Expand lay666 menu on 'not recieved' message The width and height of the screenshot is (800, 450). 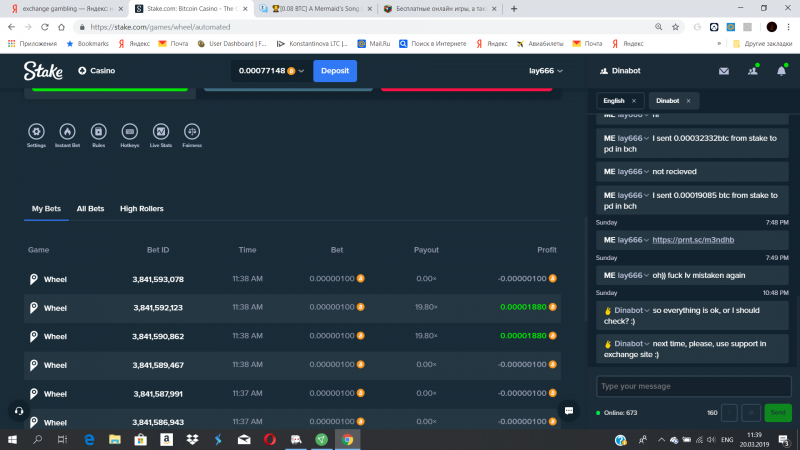(646, 172)
